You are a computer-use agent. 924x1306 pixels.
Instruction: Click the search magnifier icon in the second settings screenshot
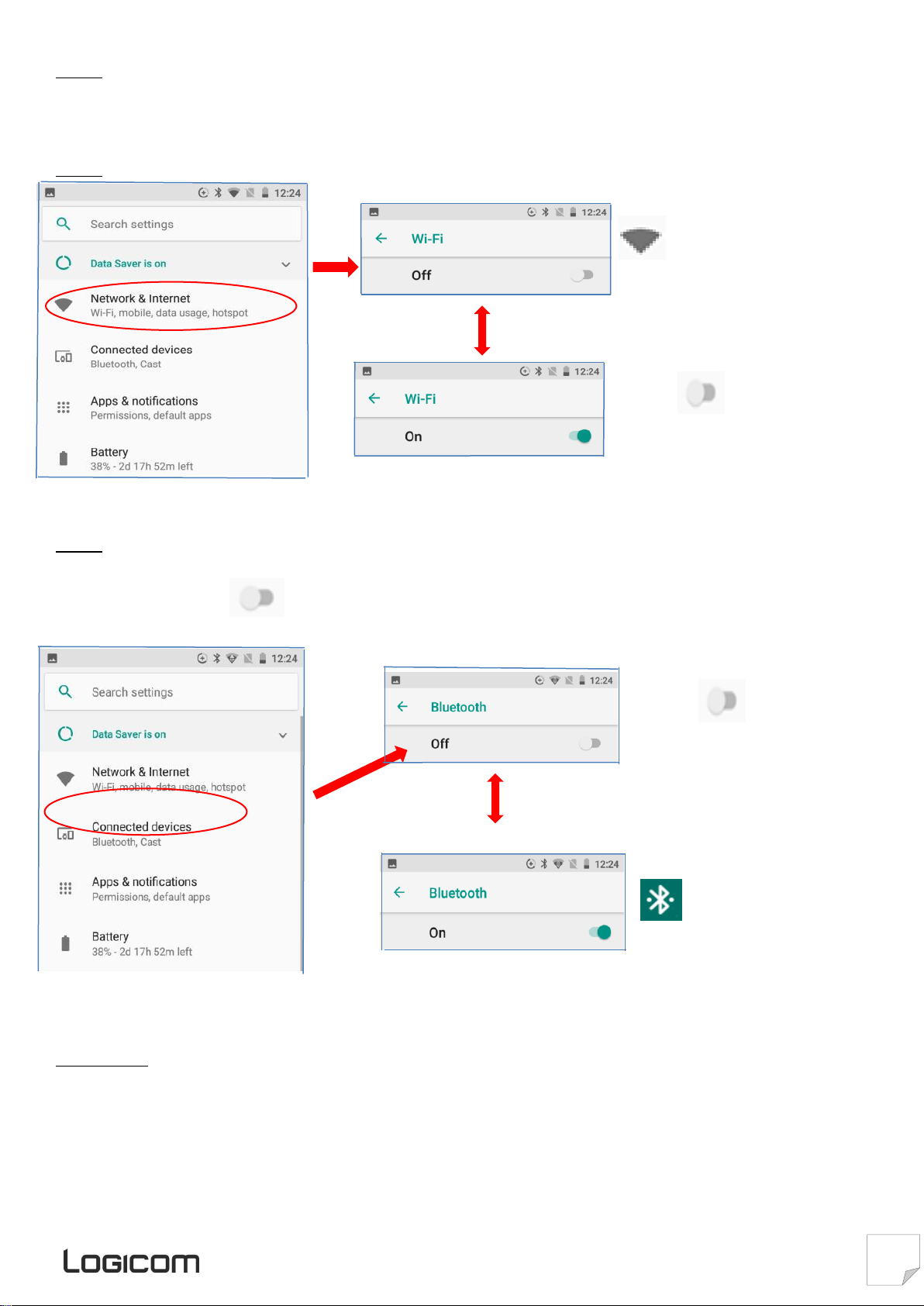pos(65,691)
